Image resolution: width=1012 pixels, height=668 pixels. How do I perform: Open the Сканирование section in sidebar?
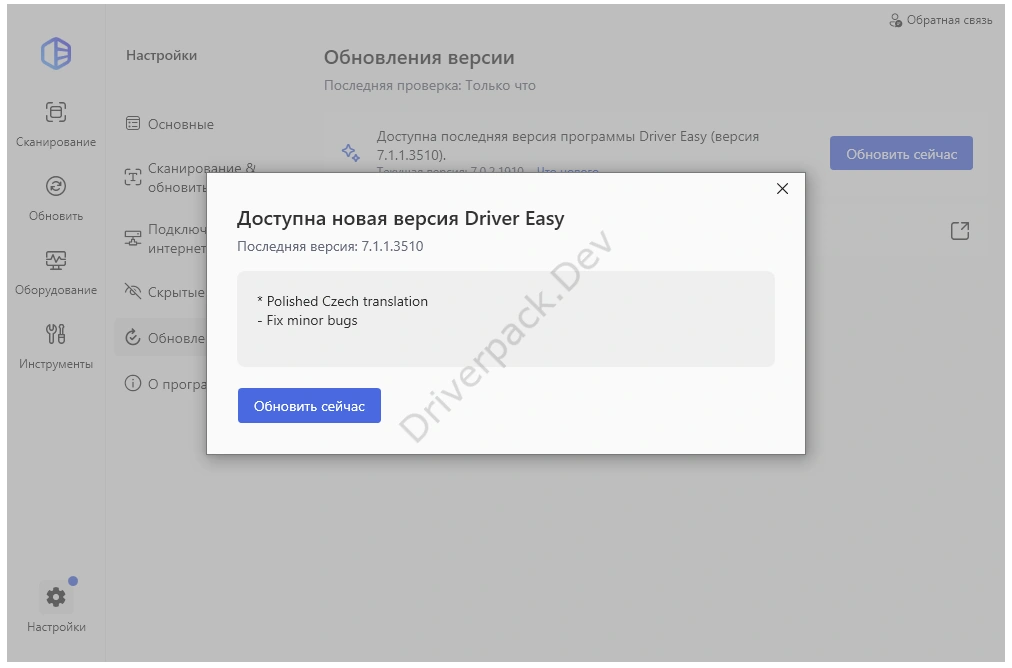pos(56,124)
